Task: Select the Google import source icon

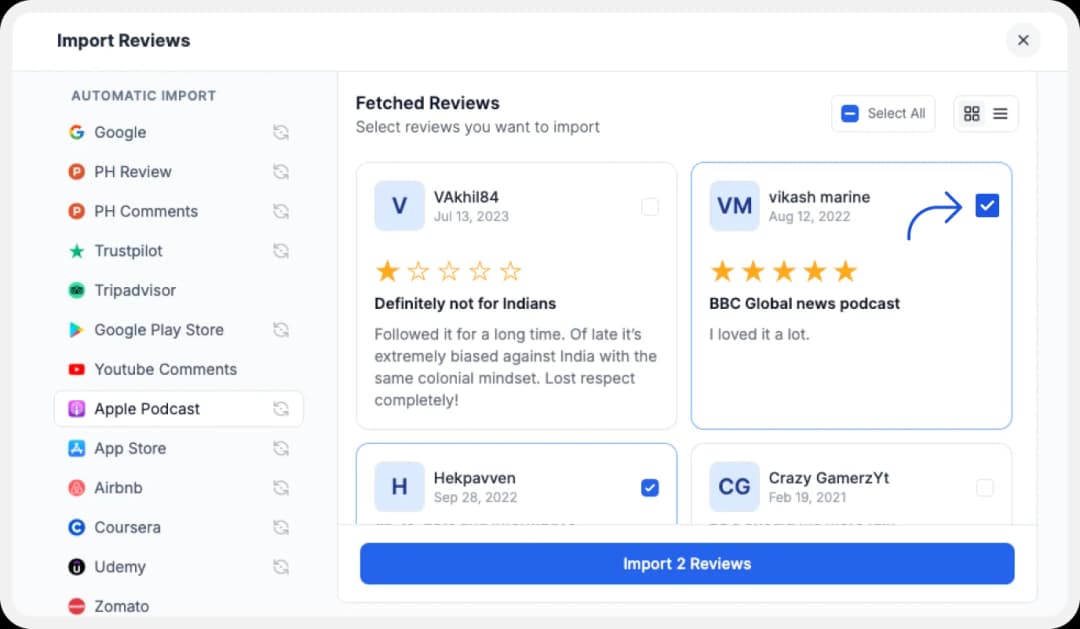Action: tap(78, 132)
